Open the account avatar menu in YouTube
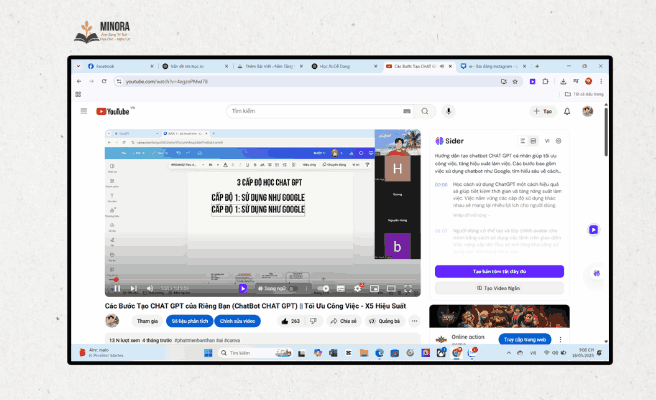Screen dimensions: 656x400 point(588,111)
